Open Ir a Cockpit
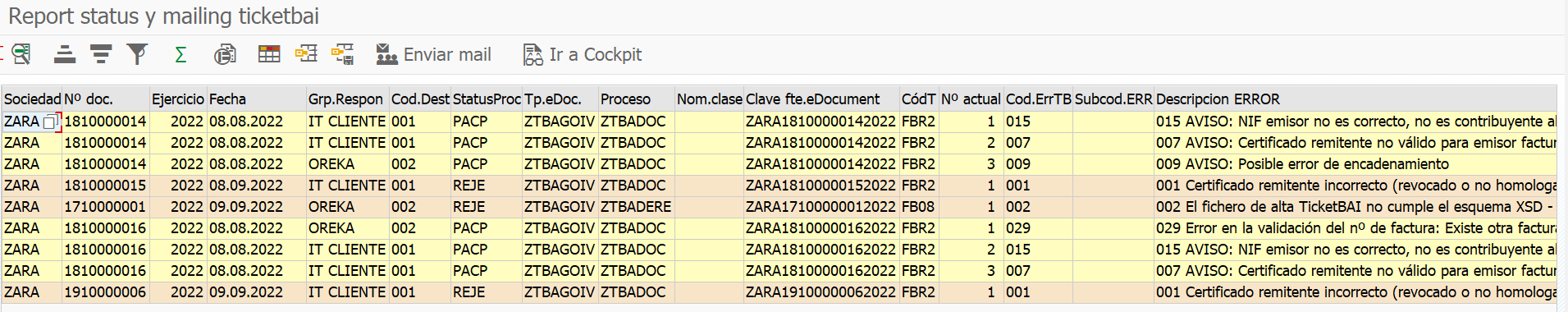This screenshot has width=1568, height=312. click(583, 54)
